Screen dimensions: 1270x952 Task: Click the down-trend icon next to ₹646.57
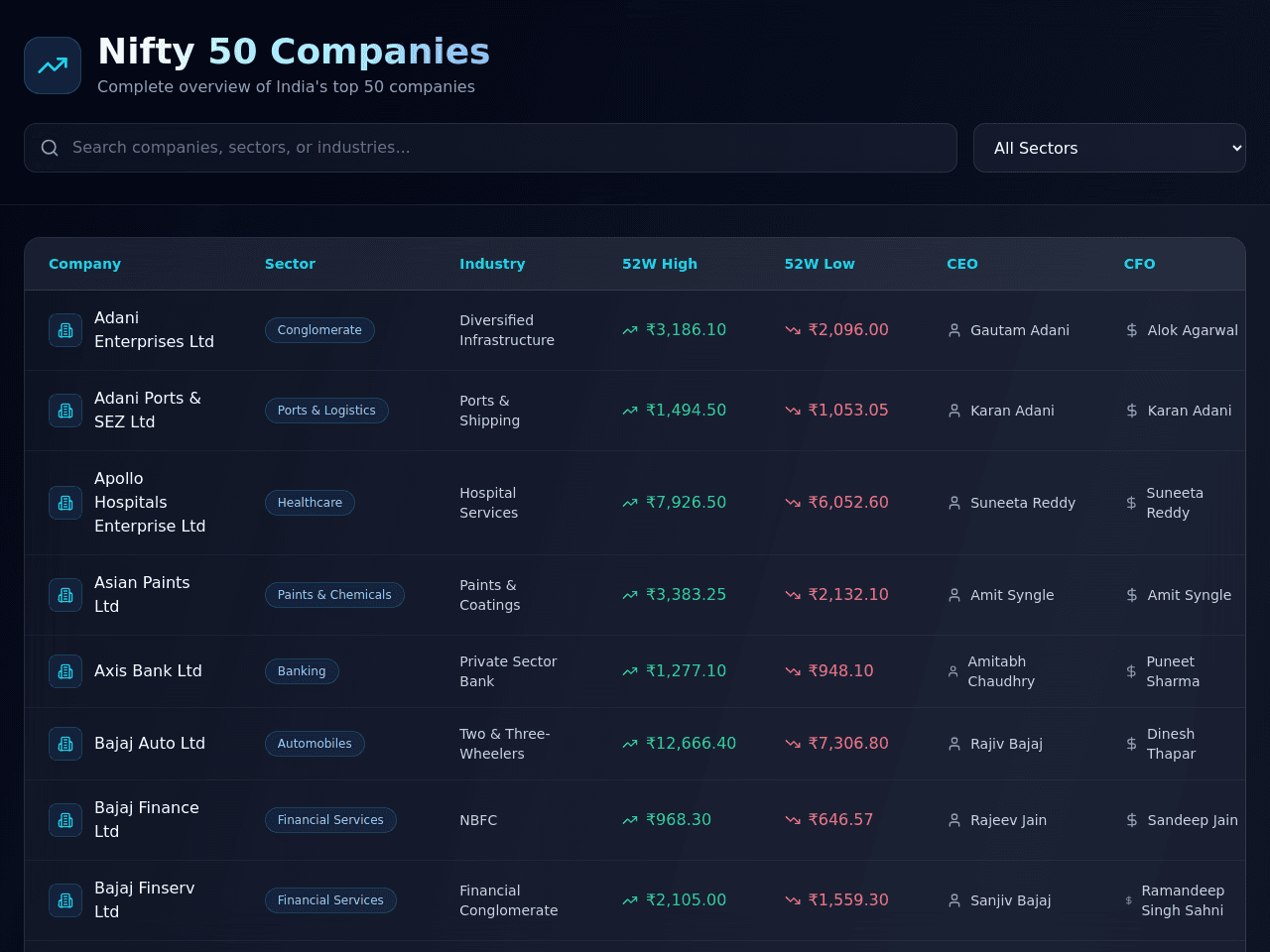(793, 820)
